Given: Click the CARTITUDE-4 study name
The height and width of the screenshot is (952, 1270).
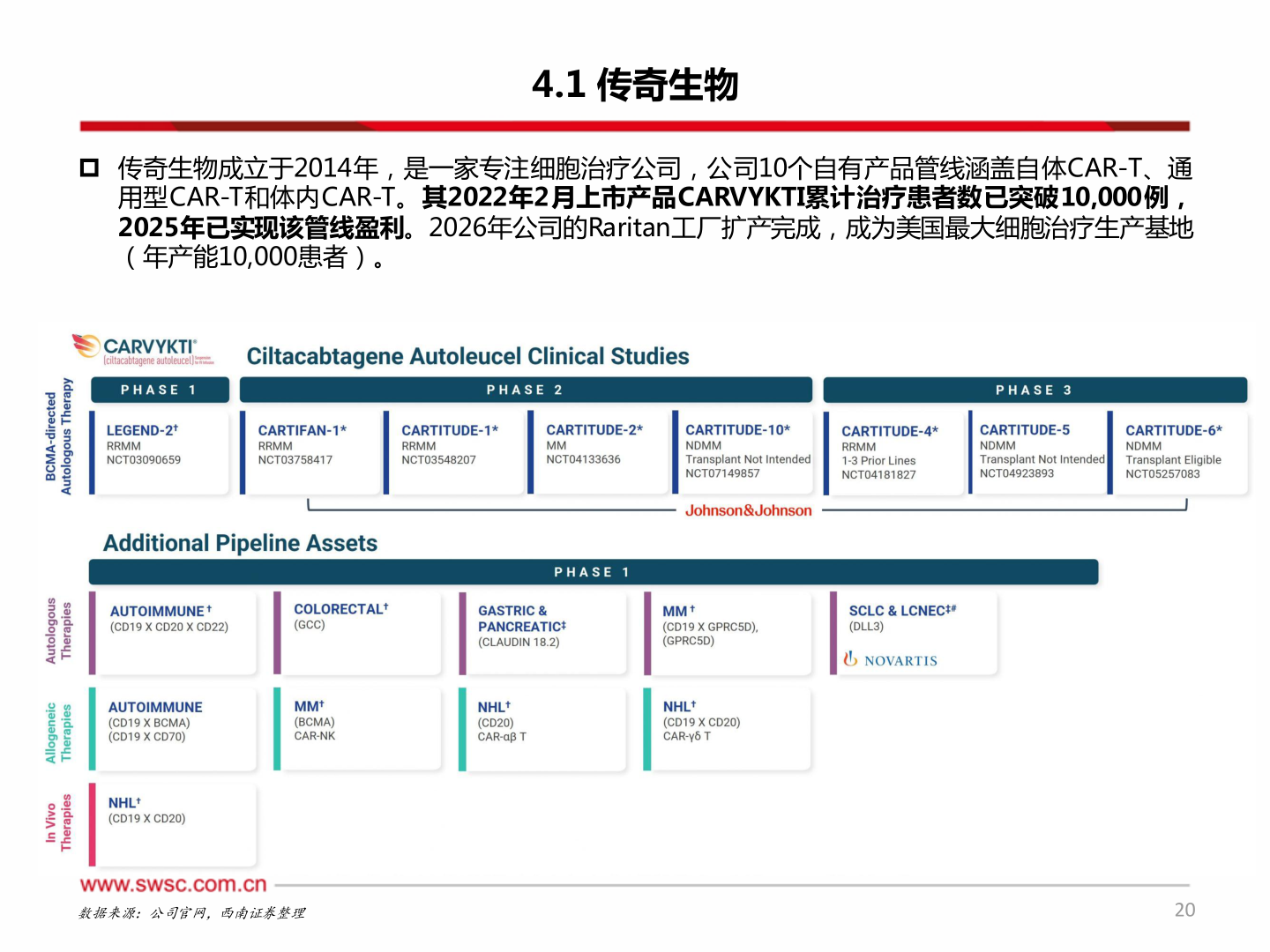Looking at the screenshot, I should click(x=890, y=431).
